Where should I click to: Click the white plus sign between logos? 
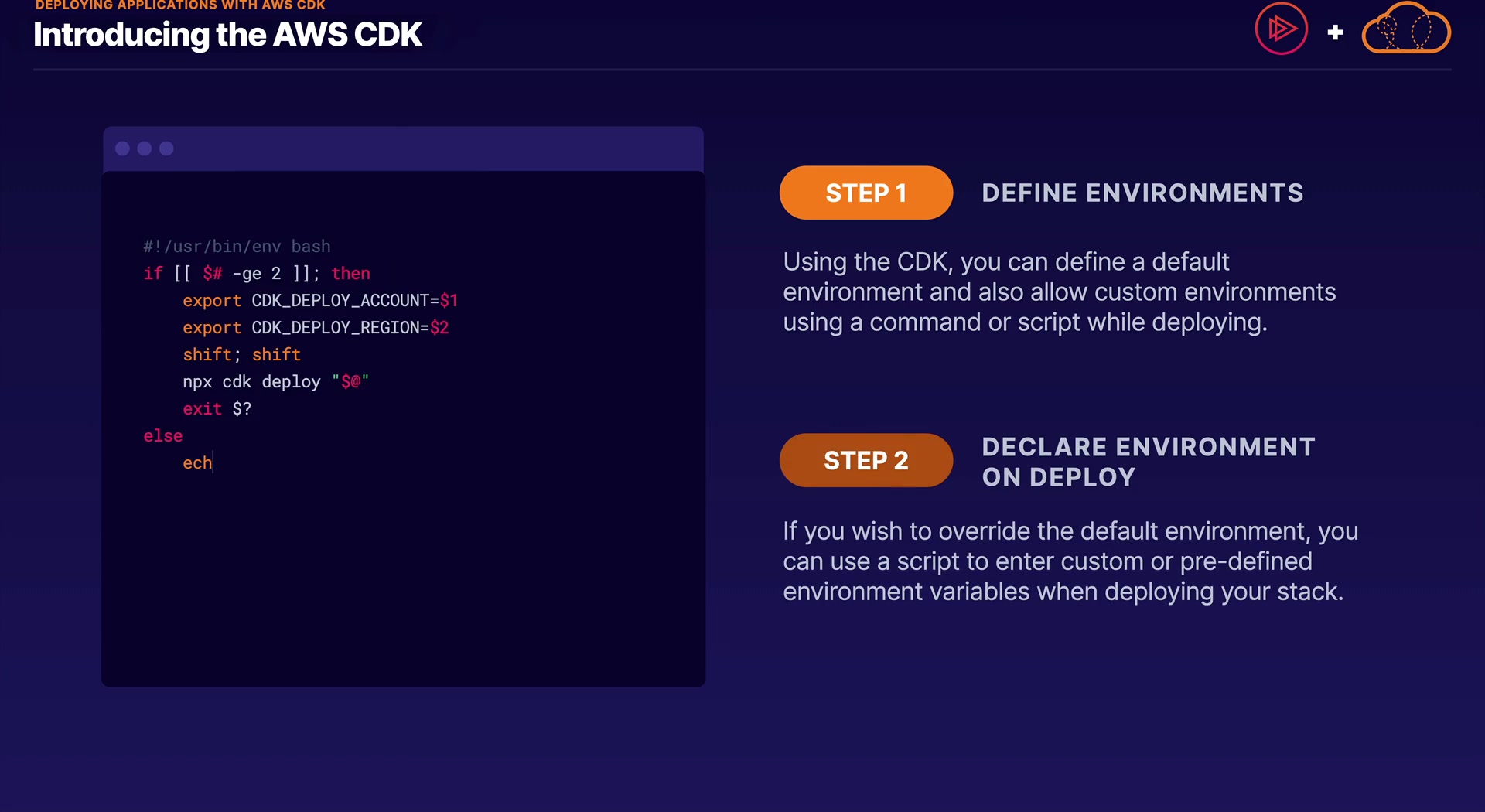point(1335,32)
